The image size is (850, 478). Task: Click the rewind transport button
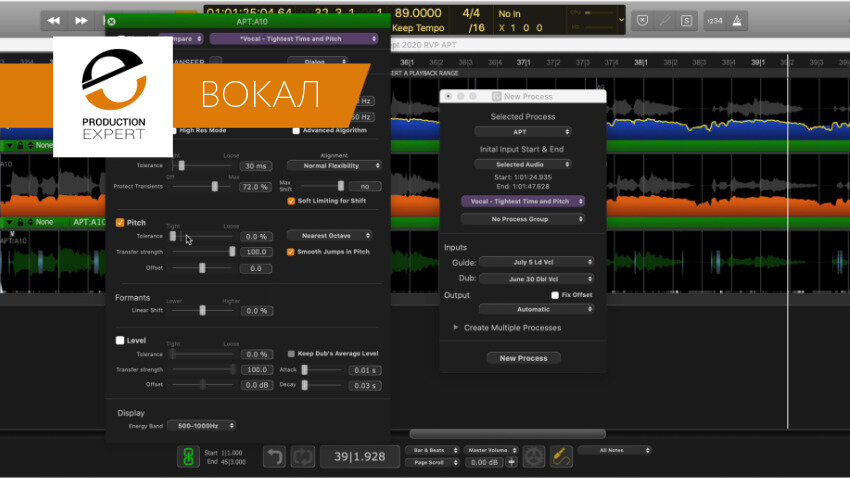point(54,21)
